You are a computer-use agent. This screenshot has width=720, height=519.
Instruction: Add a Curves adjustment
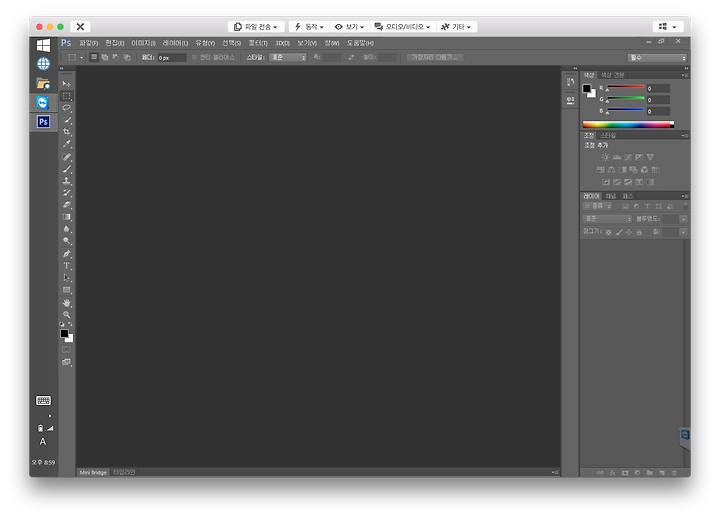[x=628, y=157]
